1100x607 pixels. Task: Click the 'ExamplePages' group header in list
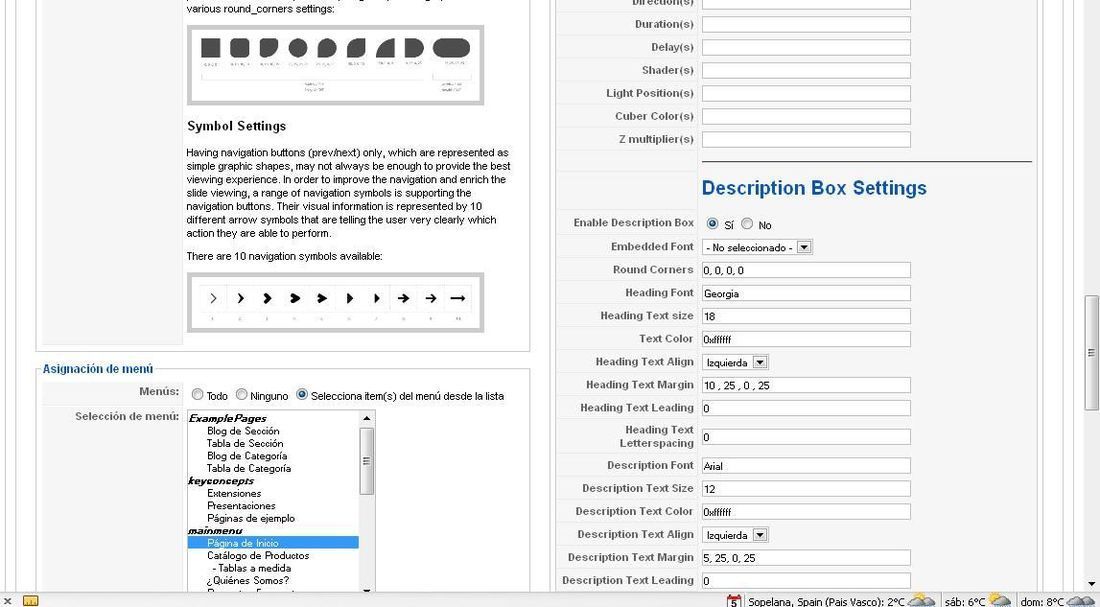tap(227, 419)
